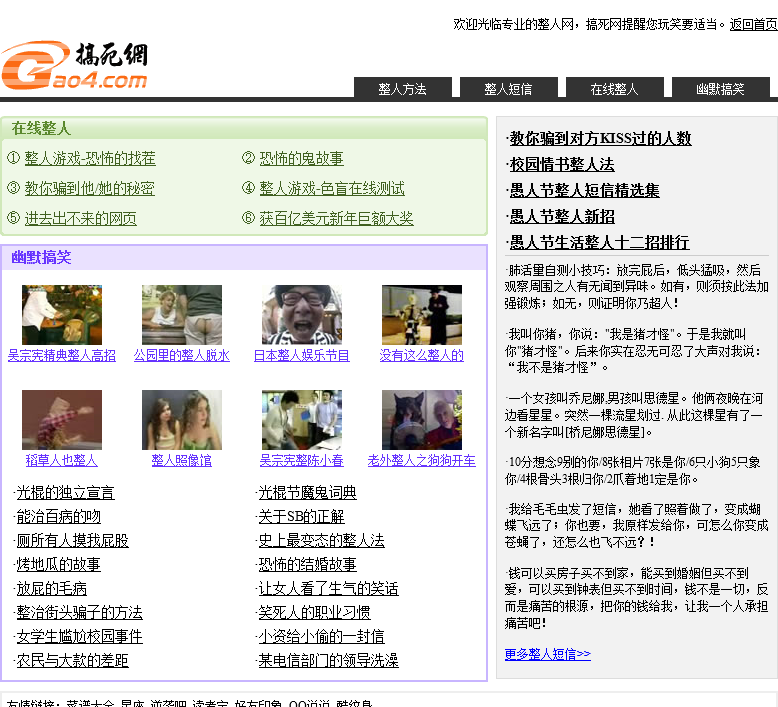Click the 幽默搞笑 section heading

(x=41, y=257)
